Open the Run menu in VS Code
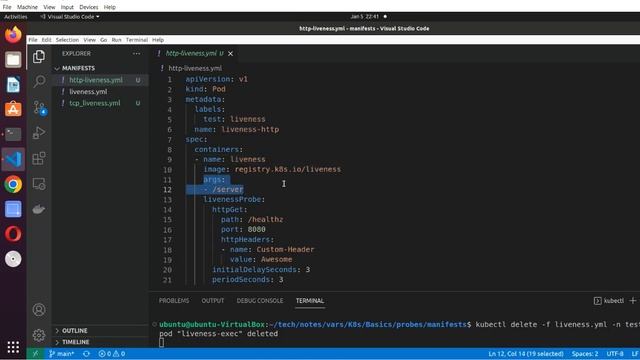Screen dimensions: 640x360 click(x=116, y=40)
